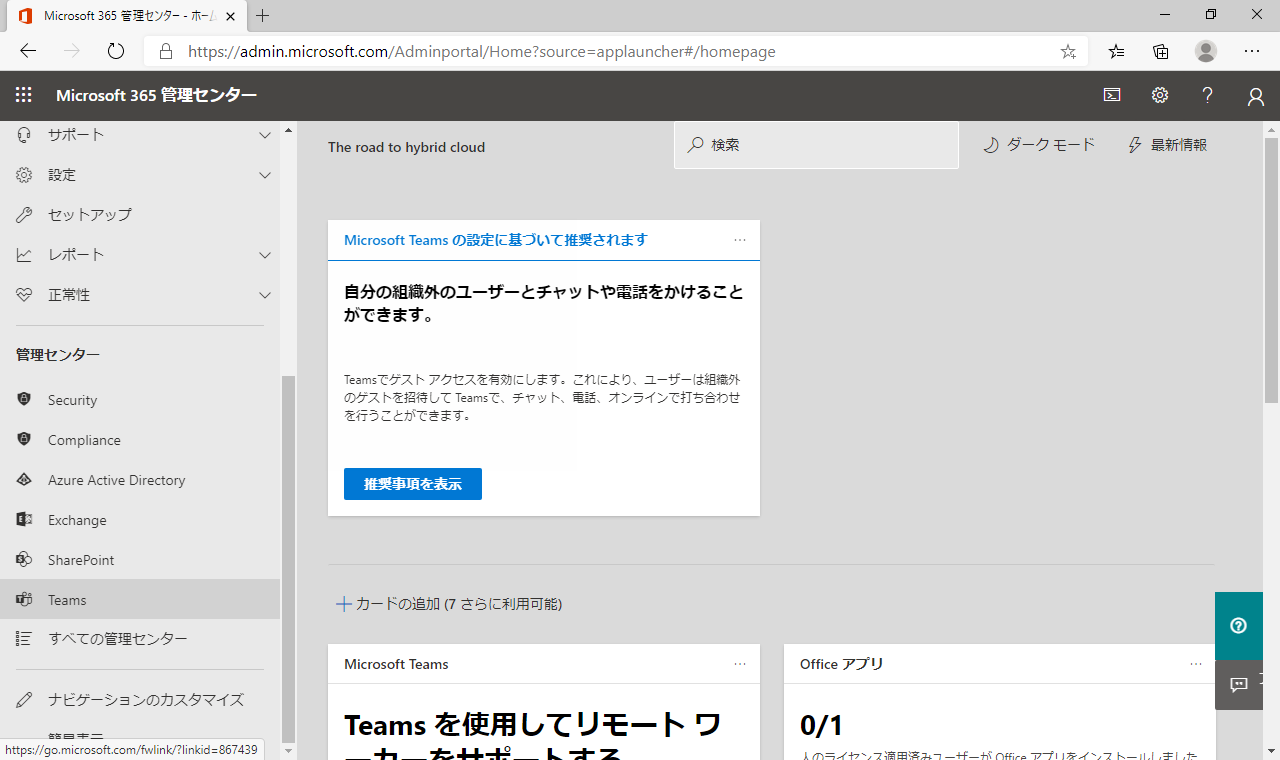The width and height of the screenshot is (1280, 760).
Task: Expand the 設定 chevron
Action: 265,175
